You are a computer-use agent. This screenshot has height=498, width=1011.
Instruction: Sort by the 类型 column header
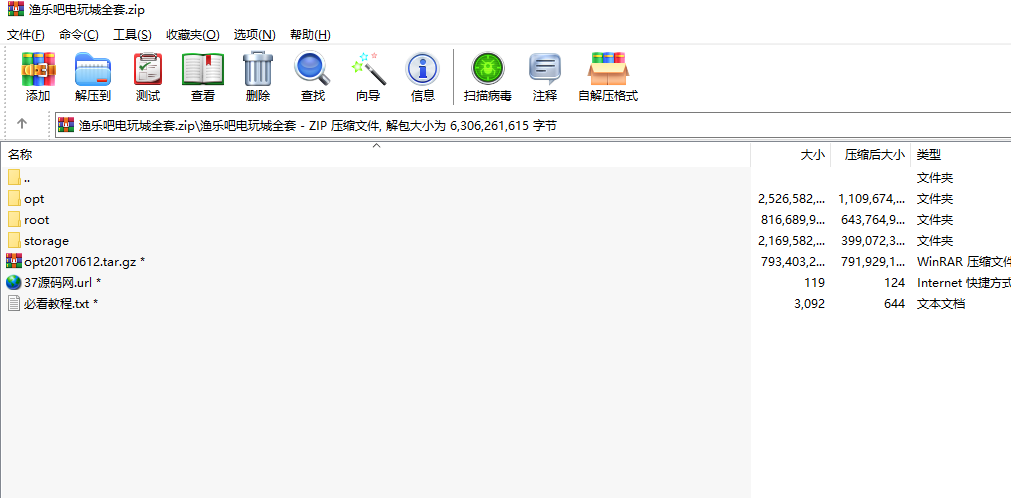click(x=929, y=155)
